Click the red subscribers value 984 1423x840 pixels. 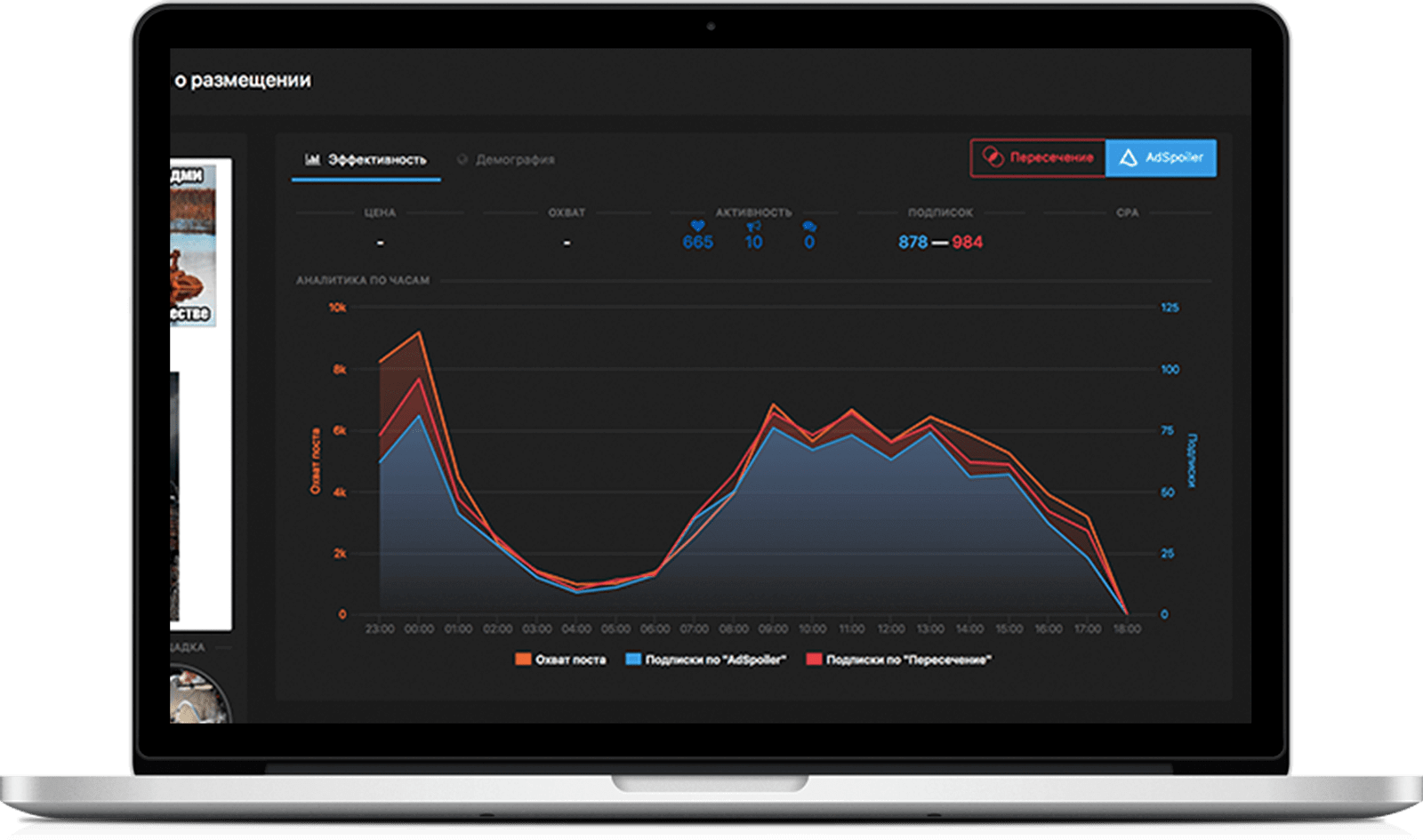(x=968, y=242)
